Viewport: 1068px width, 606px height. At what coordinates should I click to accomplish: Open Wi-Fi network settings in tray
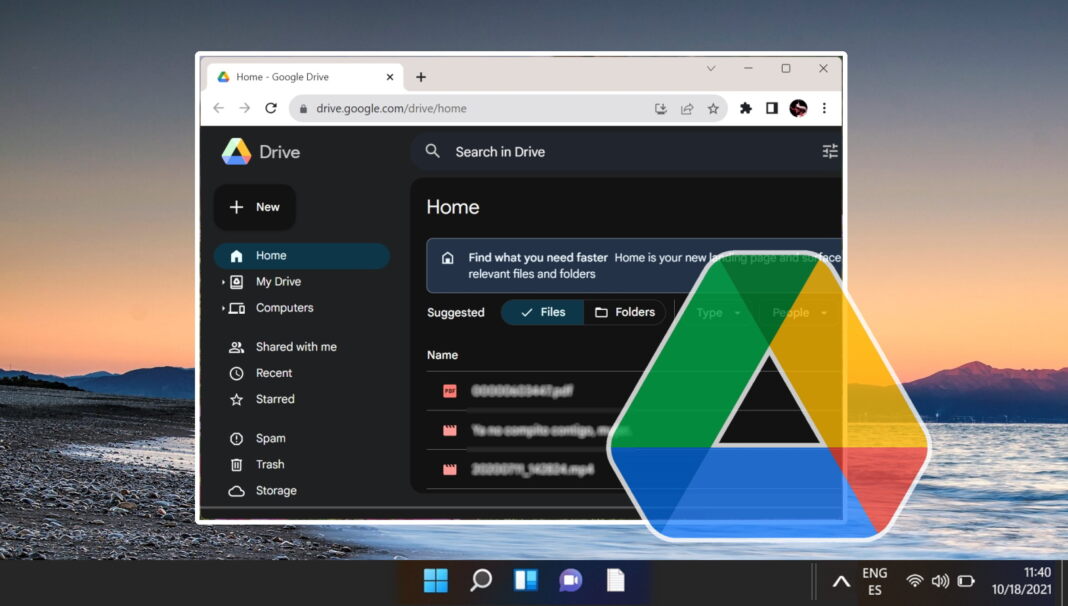click(x=915, y=581)
